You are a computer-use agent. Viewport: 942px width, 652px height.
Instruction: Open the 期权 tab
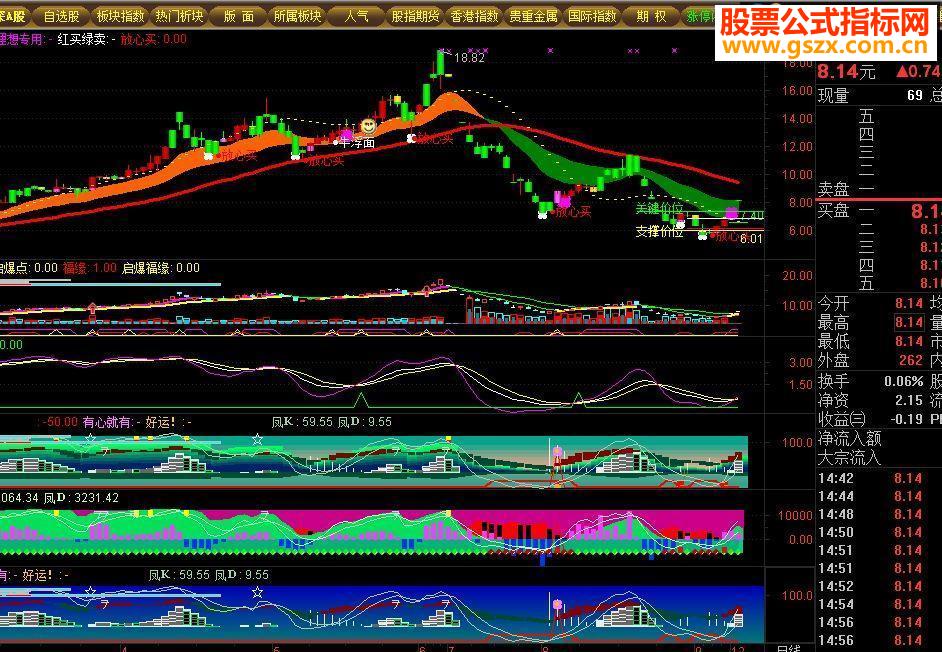click(651, 16)
